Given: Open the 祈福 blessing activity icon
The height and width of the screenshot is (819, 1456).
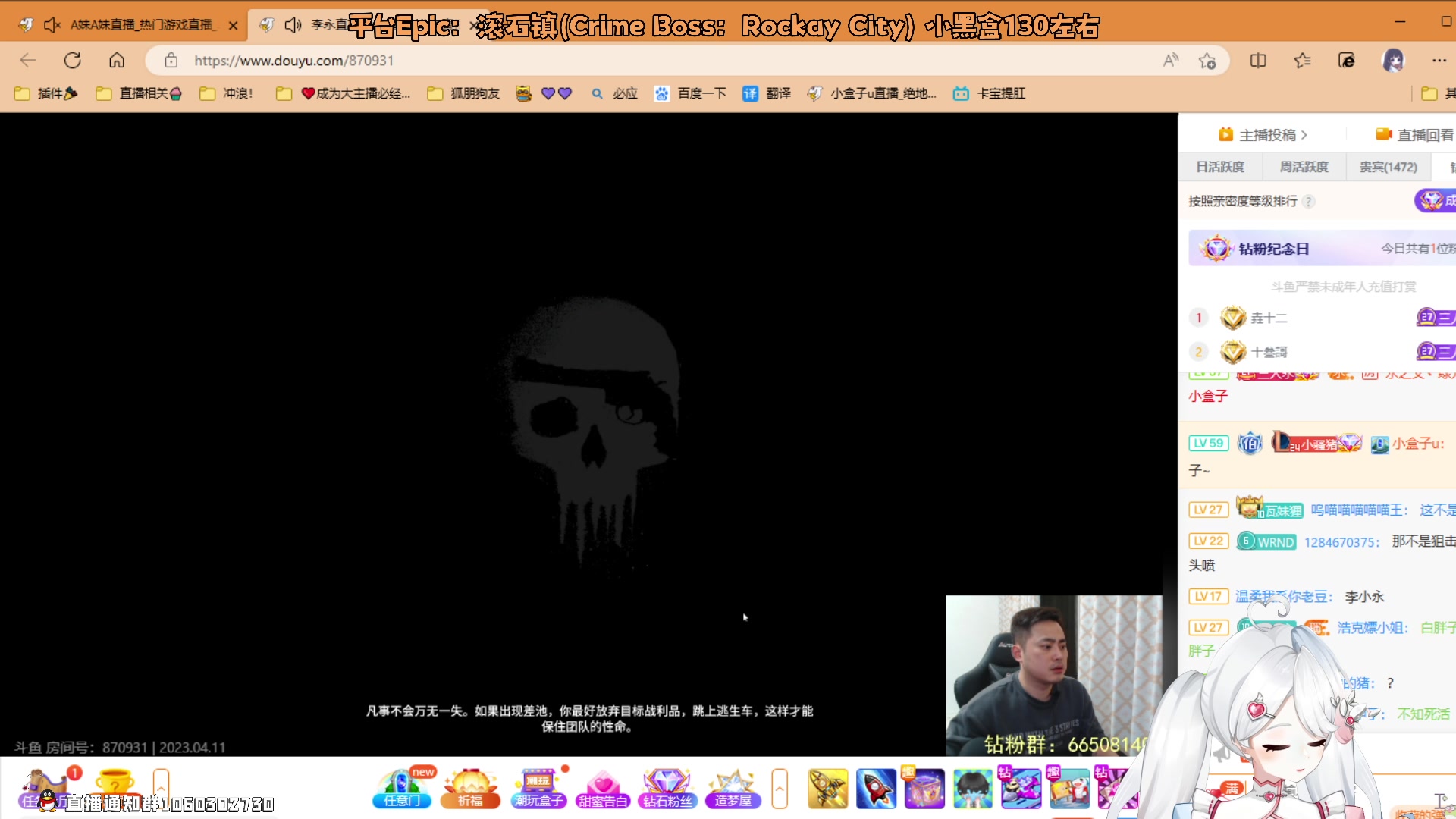Looking at the screenshot, I should (470, 789).
